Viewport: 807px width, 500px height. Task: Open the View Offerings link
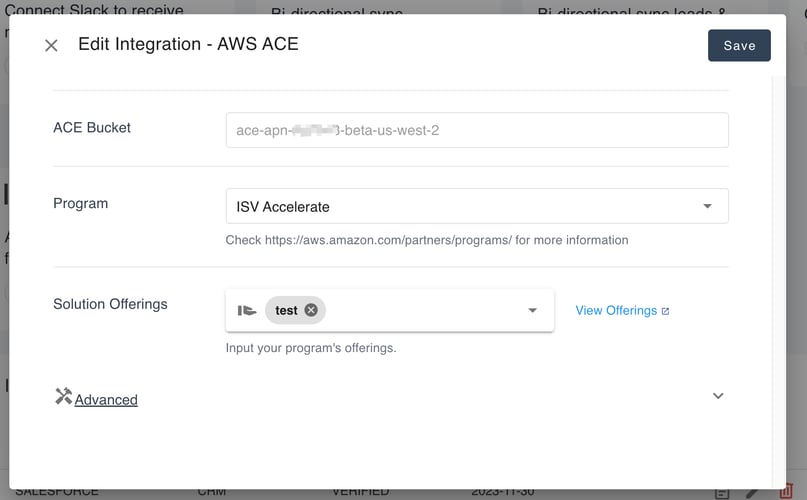pyautogui.click(x=616, y=311)
